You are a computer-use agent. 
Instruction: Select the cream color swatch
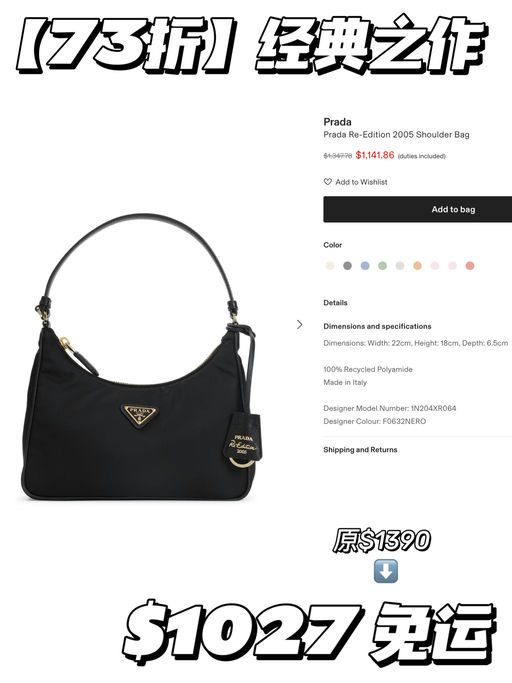point(330,266)
